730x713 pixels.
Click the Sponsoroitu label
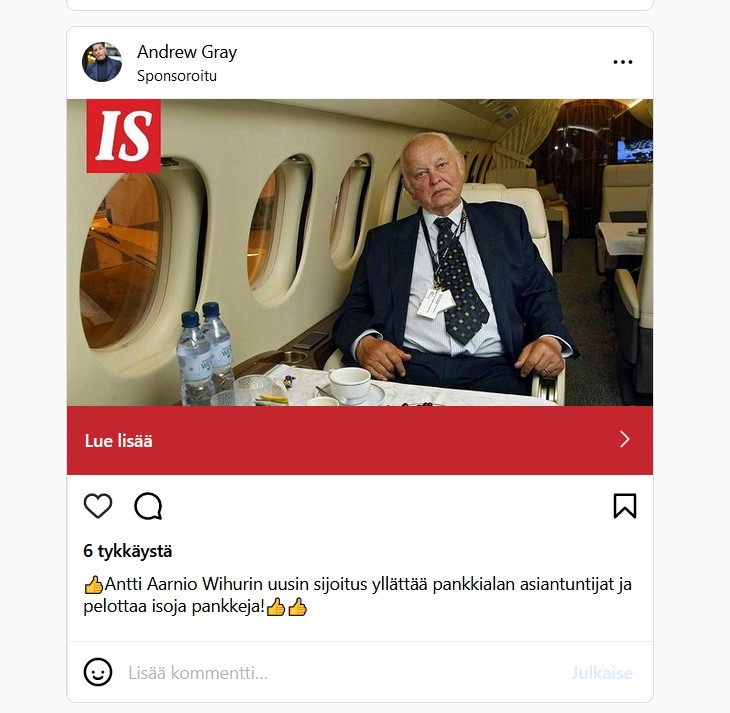tap(177, 76)
